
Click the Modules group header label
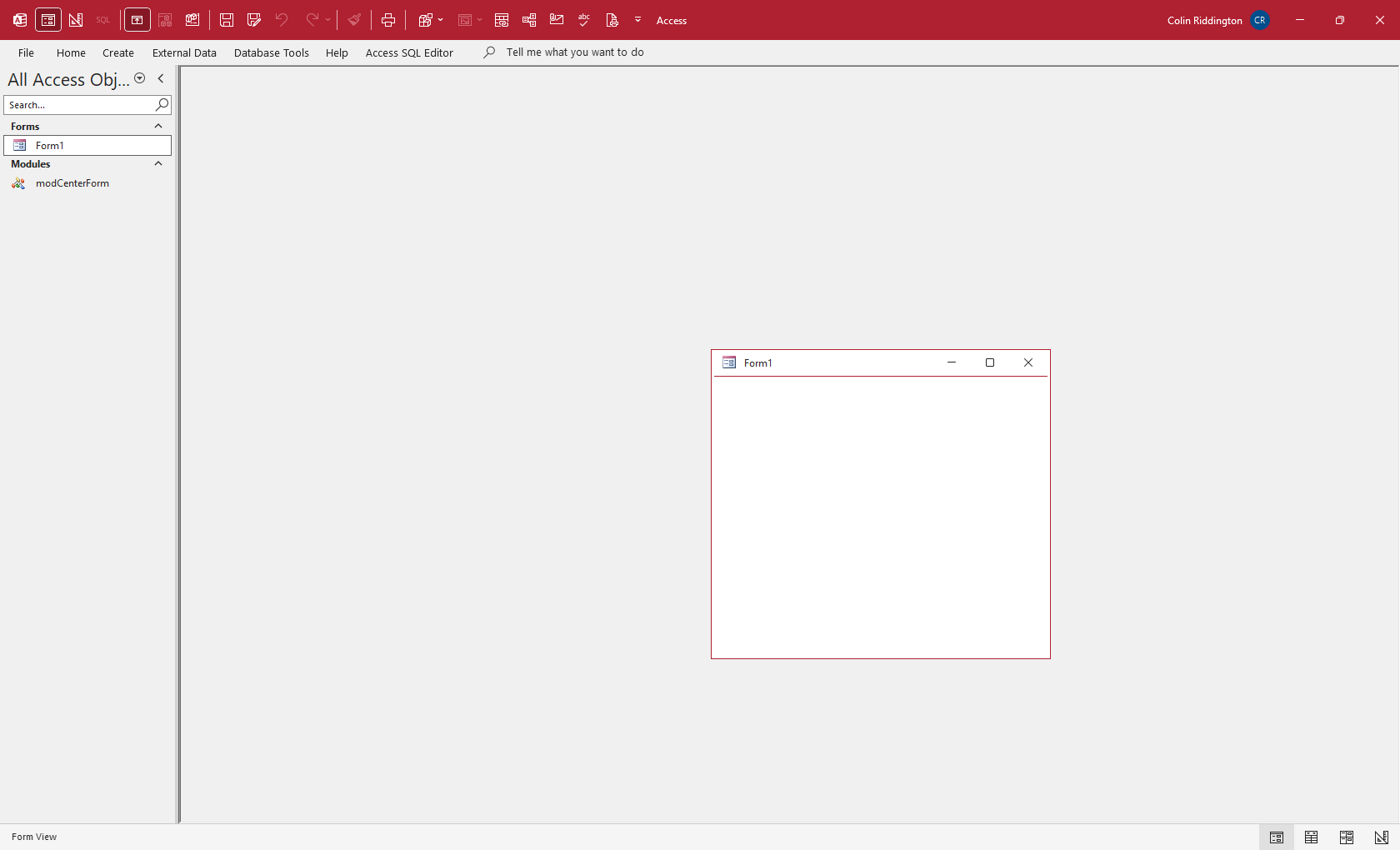31,164
